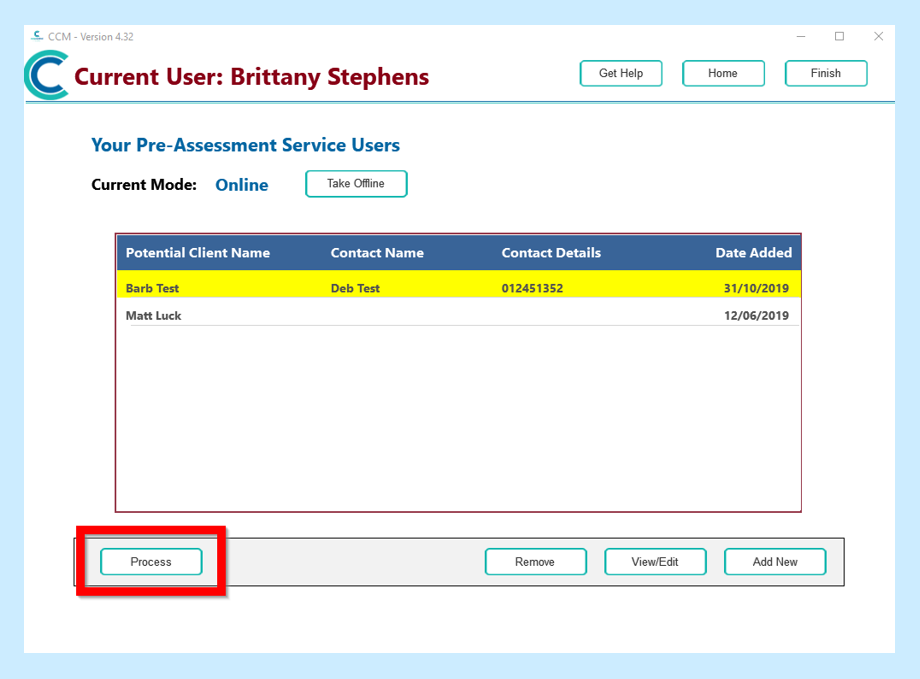Open View/Edit for selected client
Screen dimensions: 920x679
click(x=655, y=562)
